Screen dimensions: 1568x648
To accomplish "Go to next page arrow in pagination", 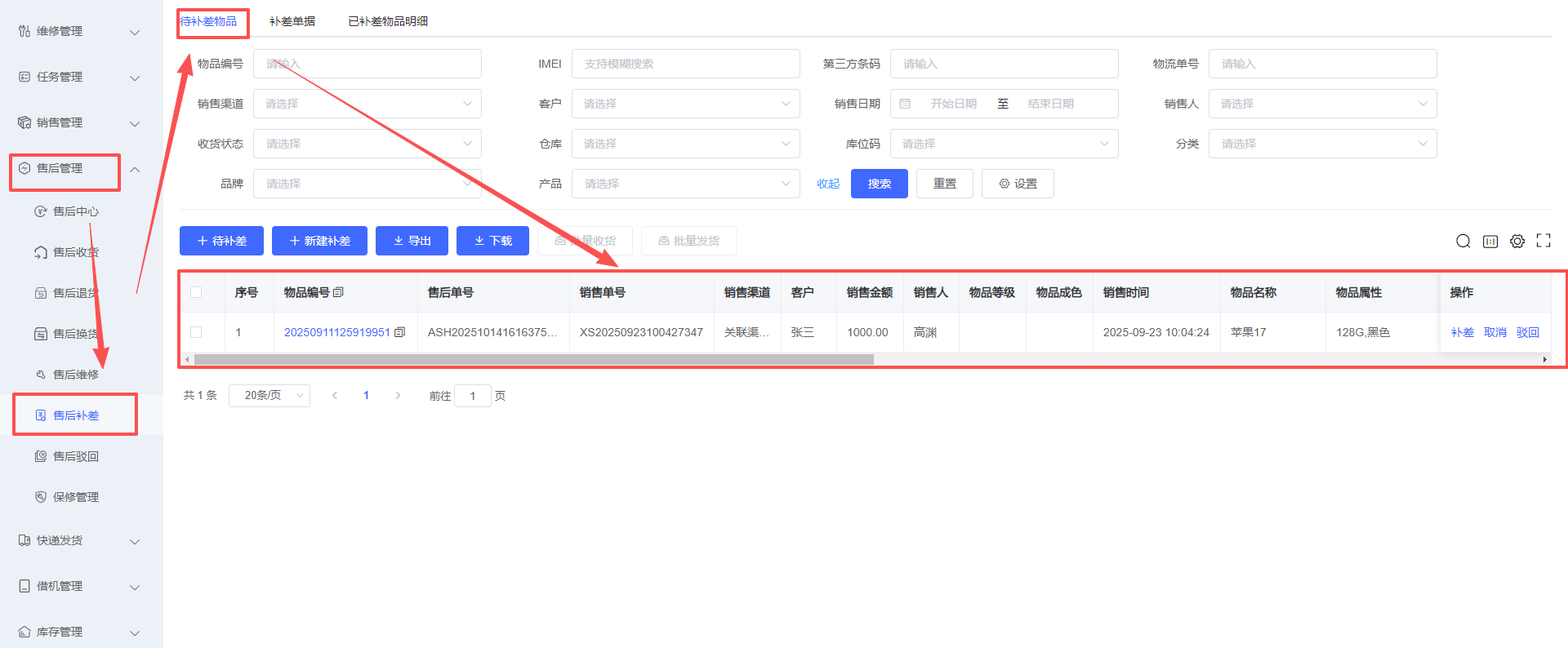I will tap(398, 396).
